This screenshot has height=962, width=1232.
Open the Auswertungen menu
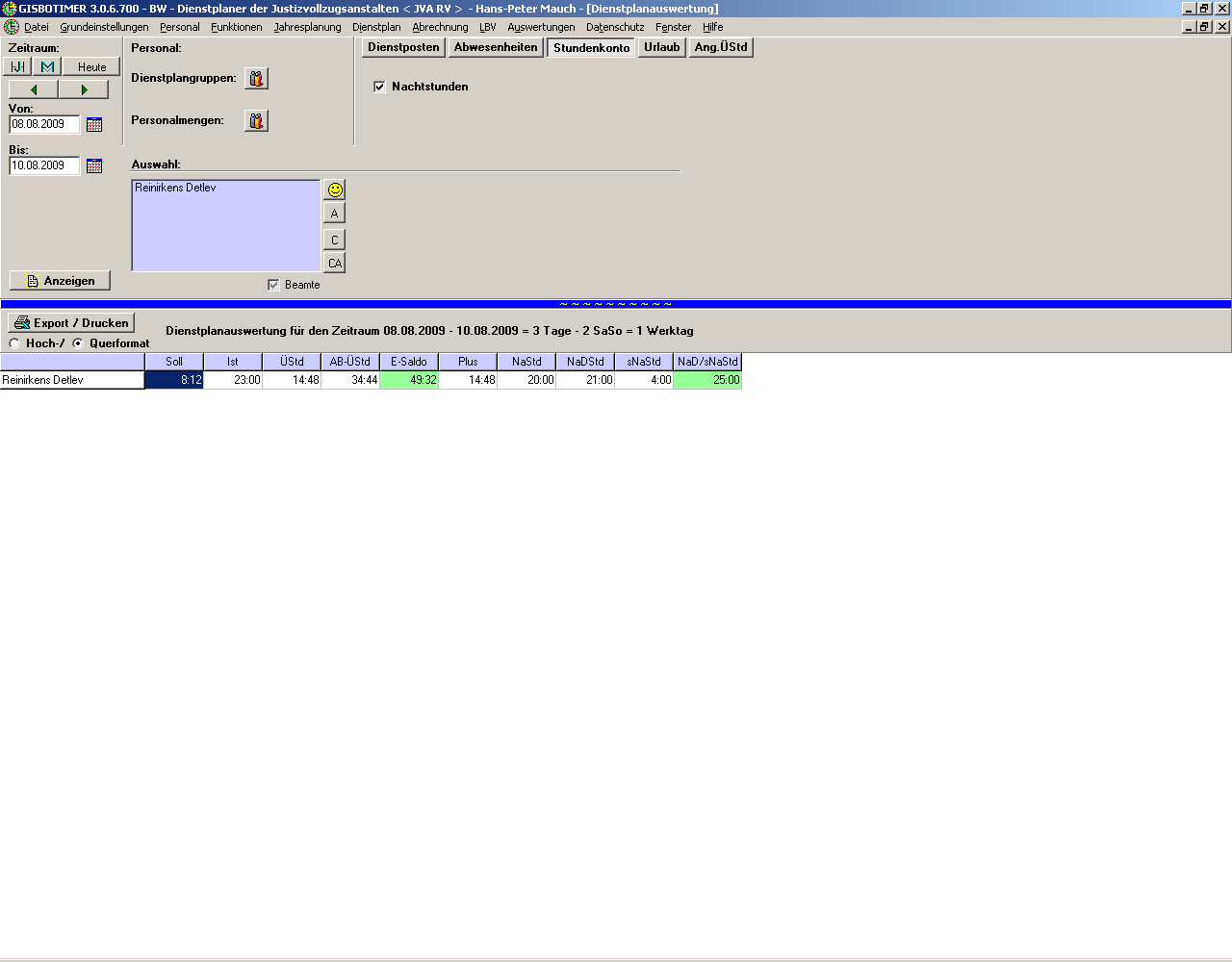tap(541, 27)
